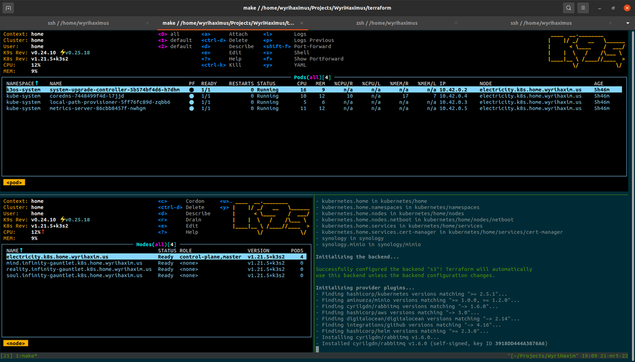The width and height of the screenshot is (635, 362).
Task: Click port-forward dot for system-upgrade-controller pod
Action: (x=192, y=90)
